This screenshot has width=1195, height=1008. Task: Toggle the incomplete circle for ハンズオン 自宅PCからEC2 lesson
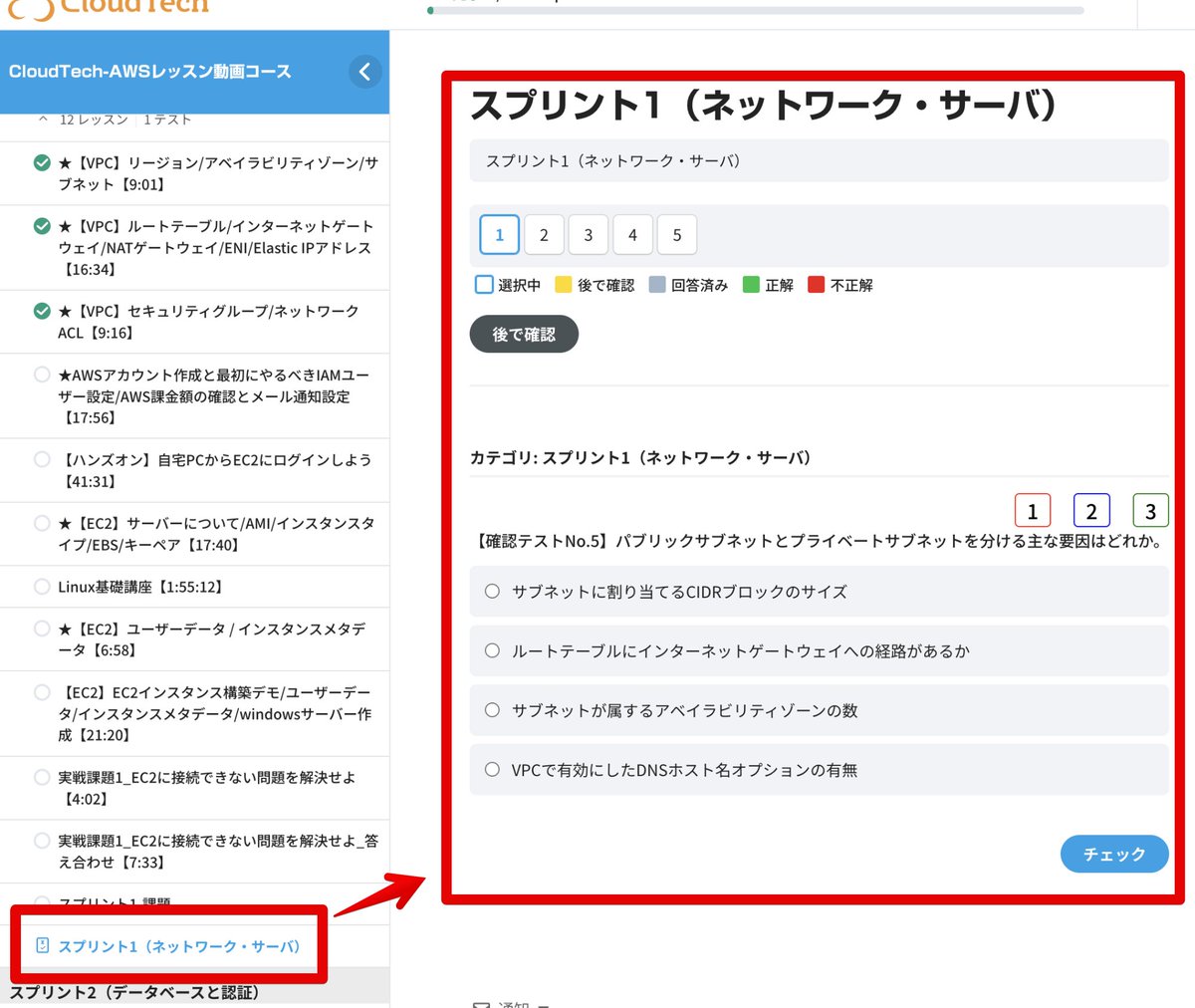click(42, 459)
